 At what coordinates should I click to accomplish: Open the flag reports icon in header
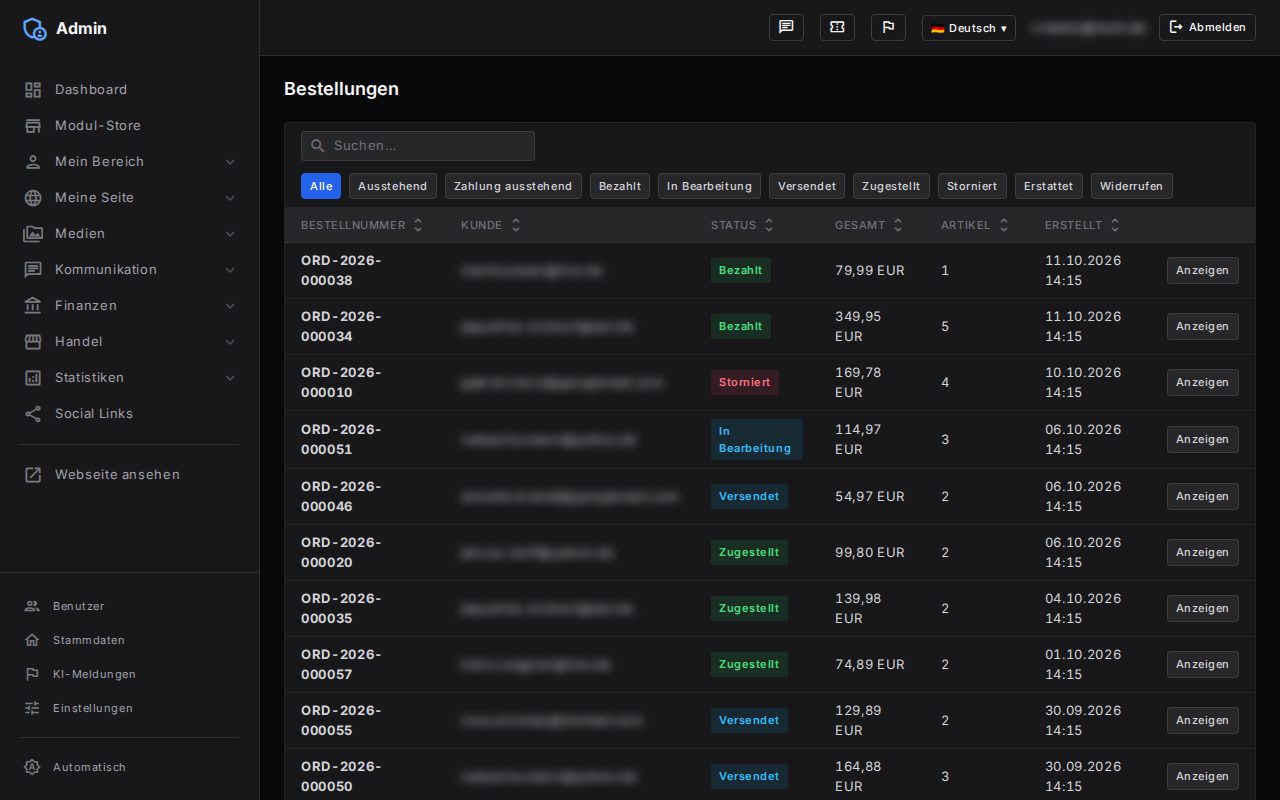click(x=888, y=27)
